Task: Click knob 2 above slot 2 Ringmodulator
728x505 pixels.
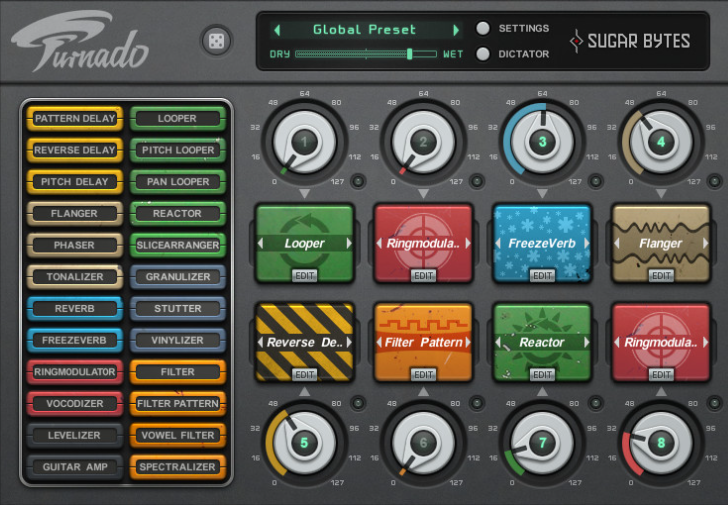Action: [x=423, y=142]
